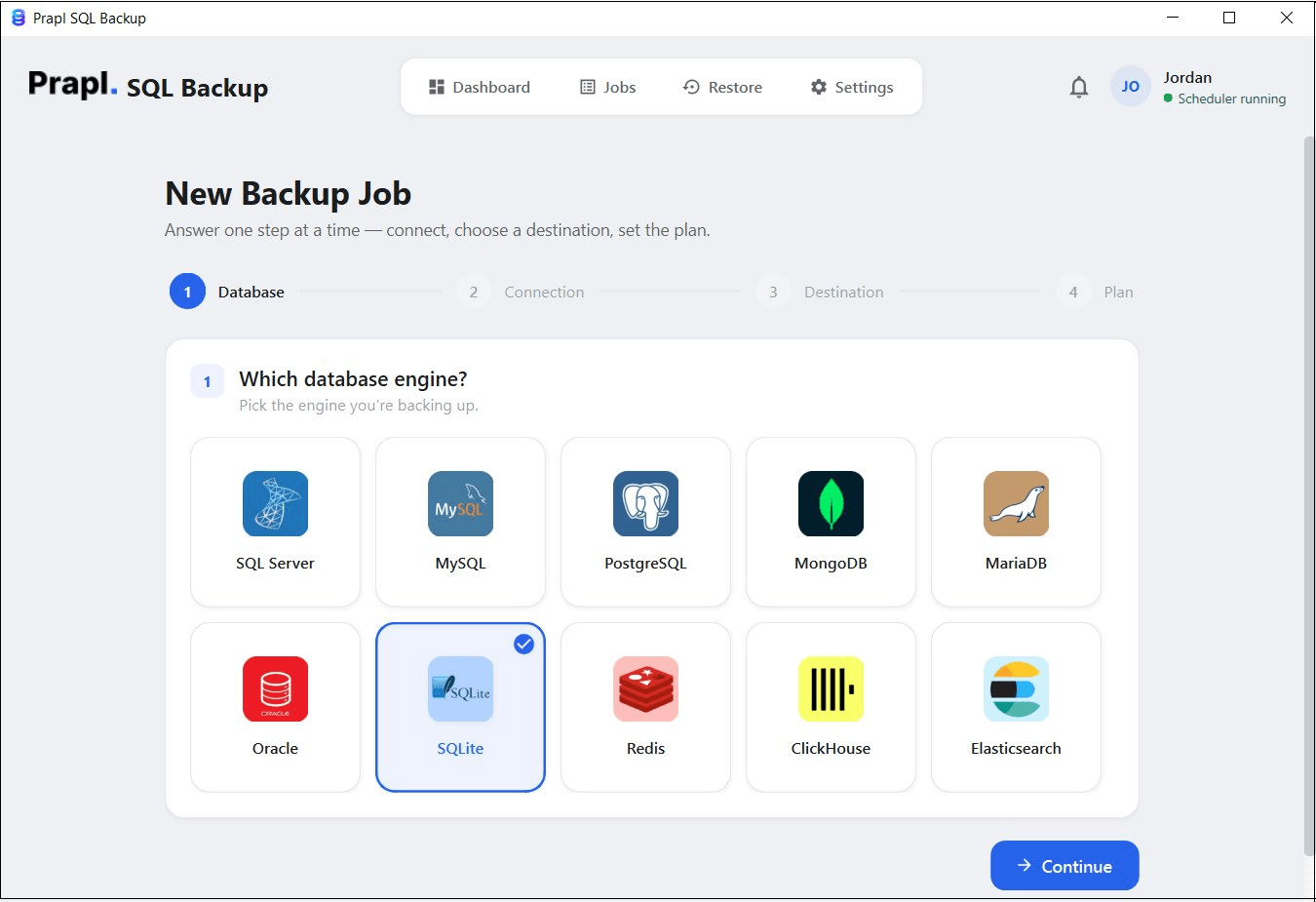
Task: Click the ClickHouse card label
Action: [x=831, y=748]
